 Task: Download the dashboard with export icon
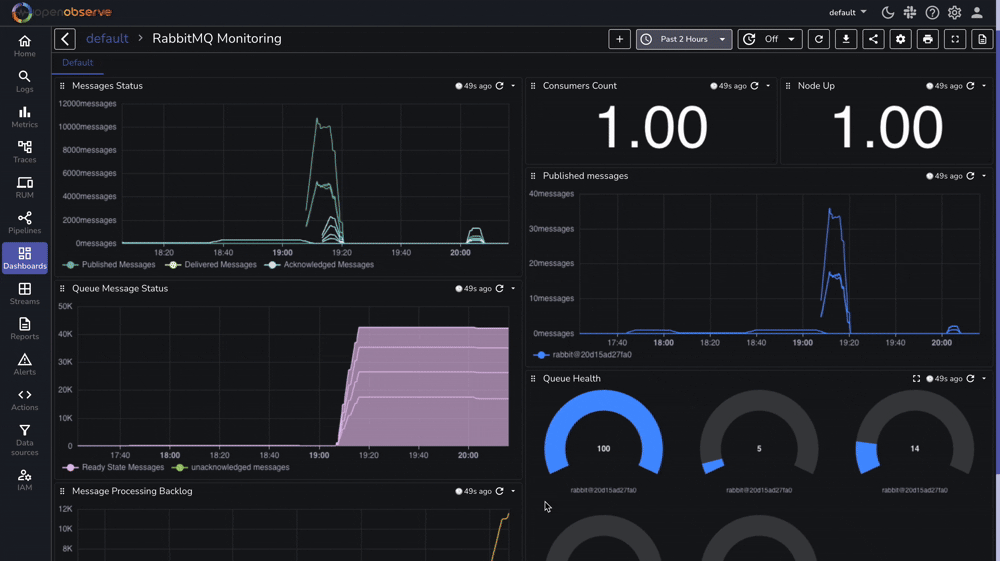tap(846, 39)
